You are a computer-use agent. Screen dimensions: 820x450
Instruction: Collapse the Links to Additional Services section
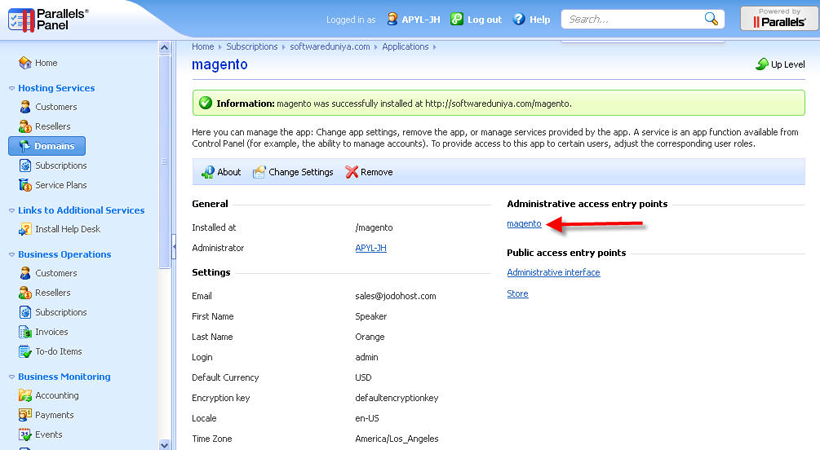(x=12, y=210)
